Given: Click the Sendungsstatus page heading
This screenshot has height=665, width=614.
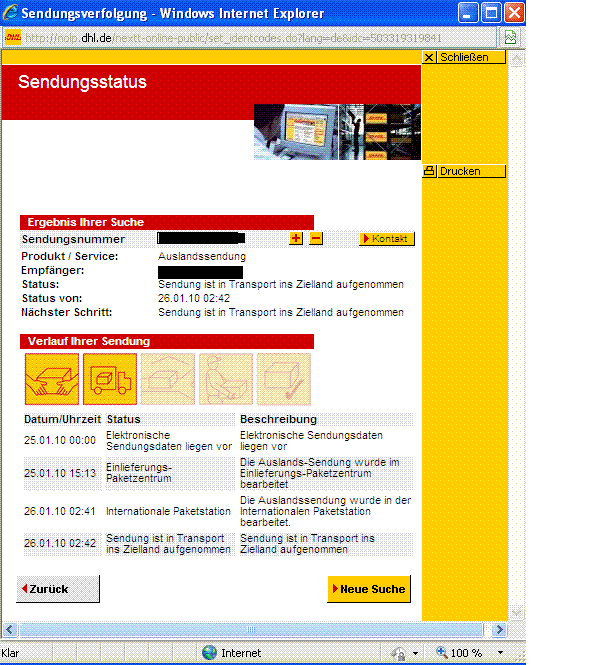Looking at the screenshot, I should [82, 82].
